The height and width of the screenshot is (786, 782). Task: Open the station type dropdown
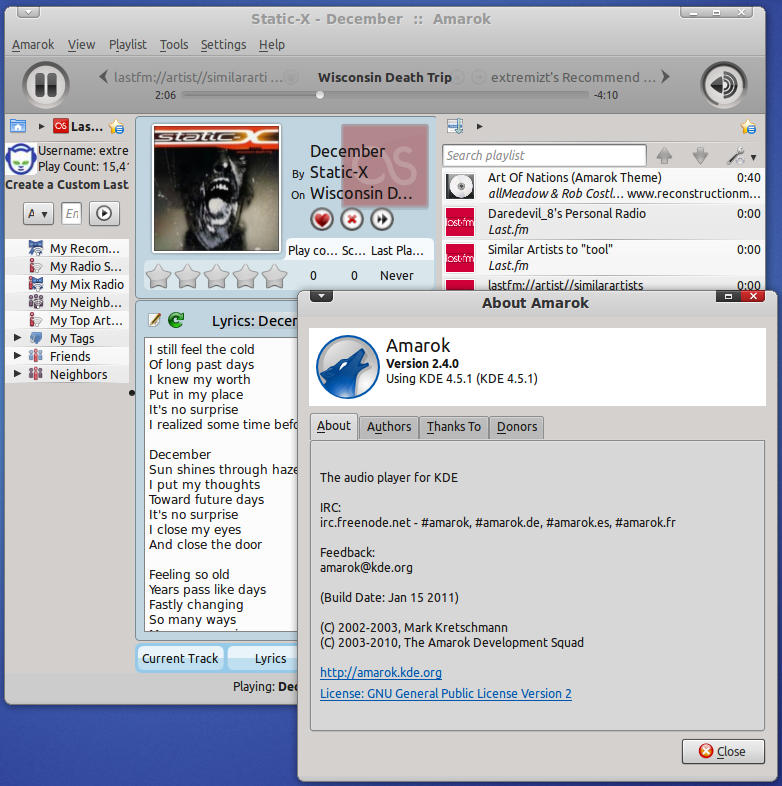click(38, 214)
